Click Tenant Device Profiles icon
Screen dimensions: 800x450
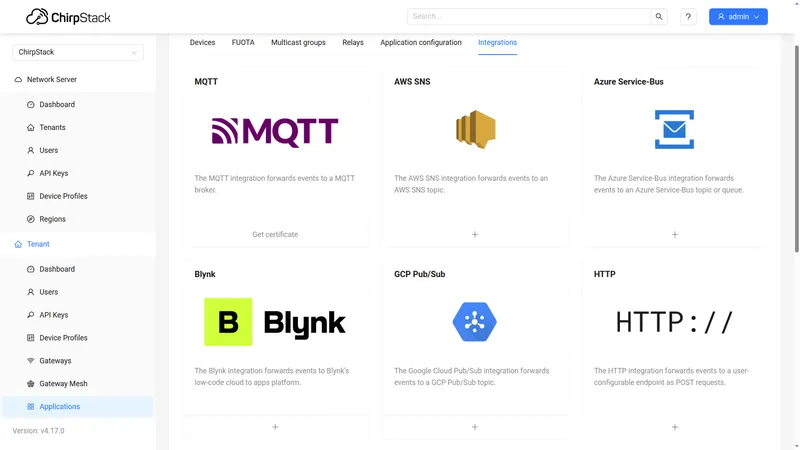pyautogui.click(x=31, y=338)
